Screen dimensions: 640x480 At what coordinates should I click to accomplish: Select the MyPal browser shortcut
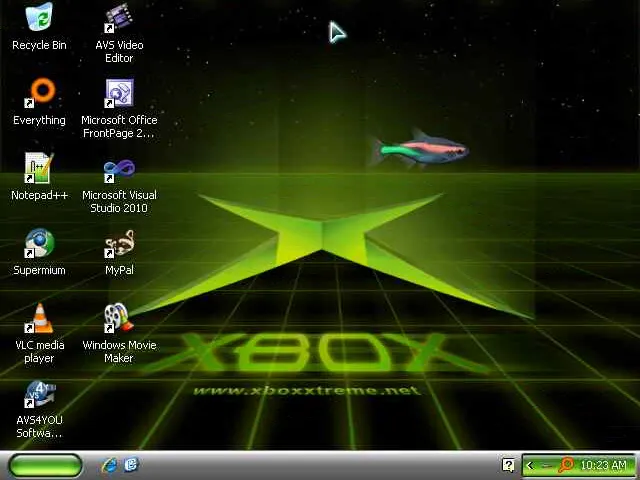coord(119,244)
